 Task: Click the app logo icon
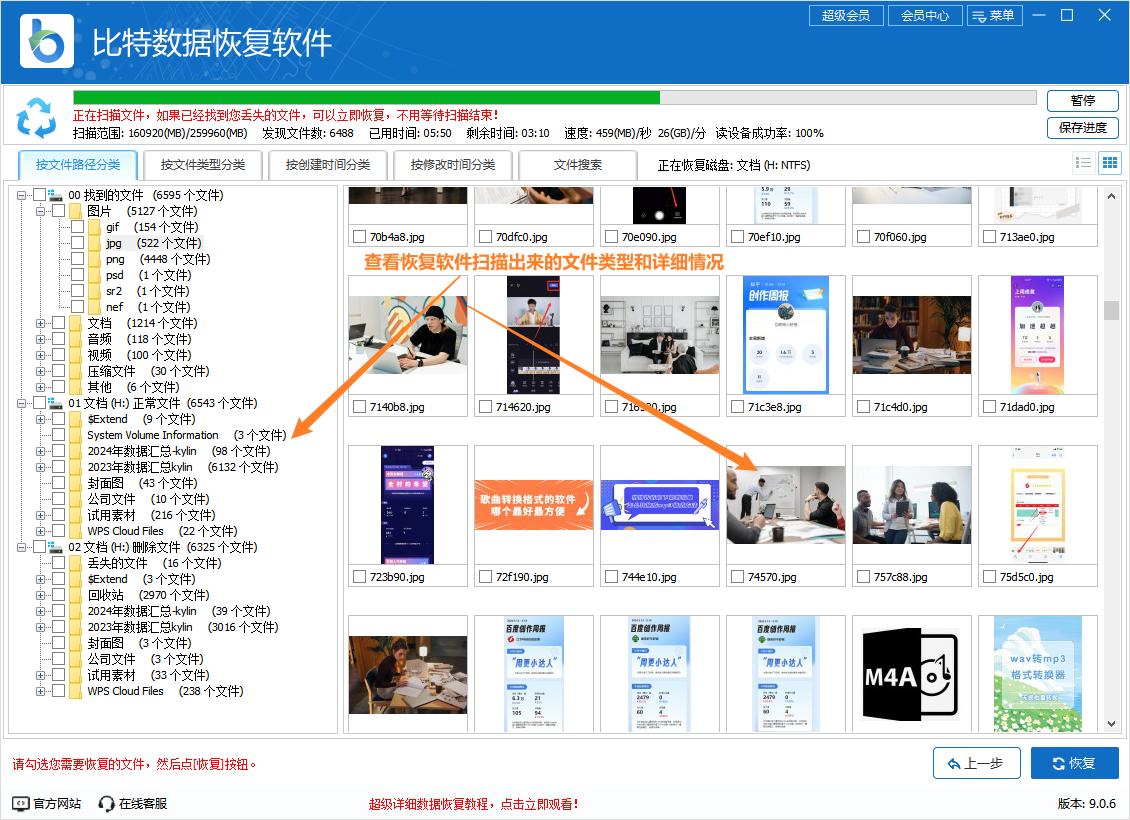click(46, 41)
